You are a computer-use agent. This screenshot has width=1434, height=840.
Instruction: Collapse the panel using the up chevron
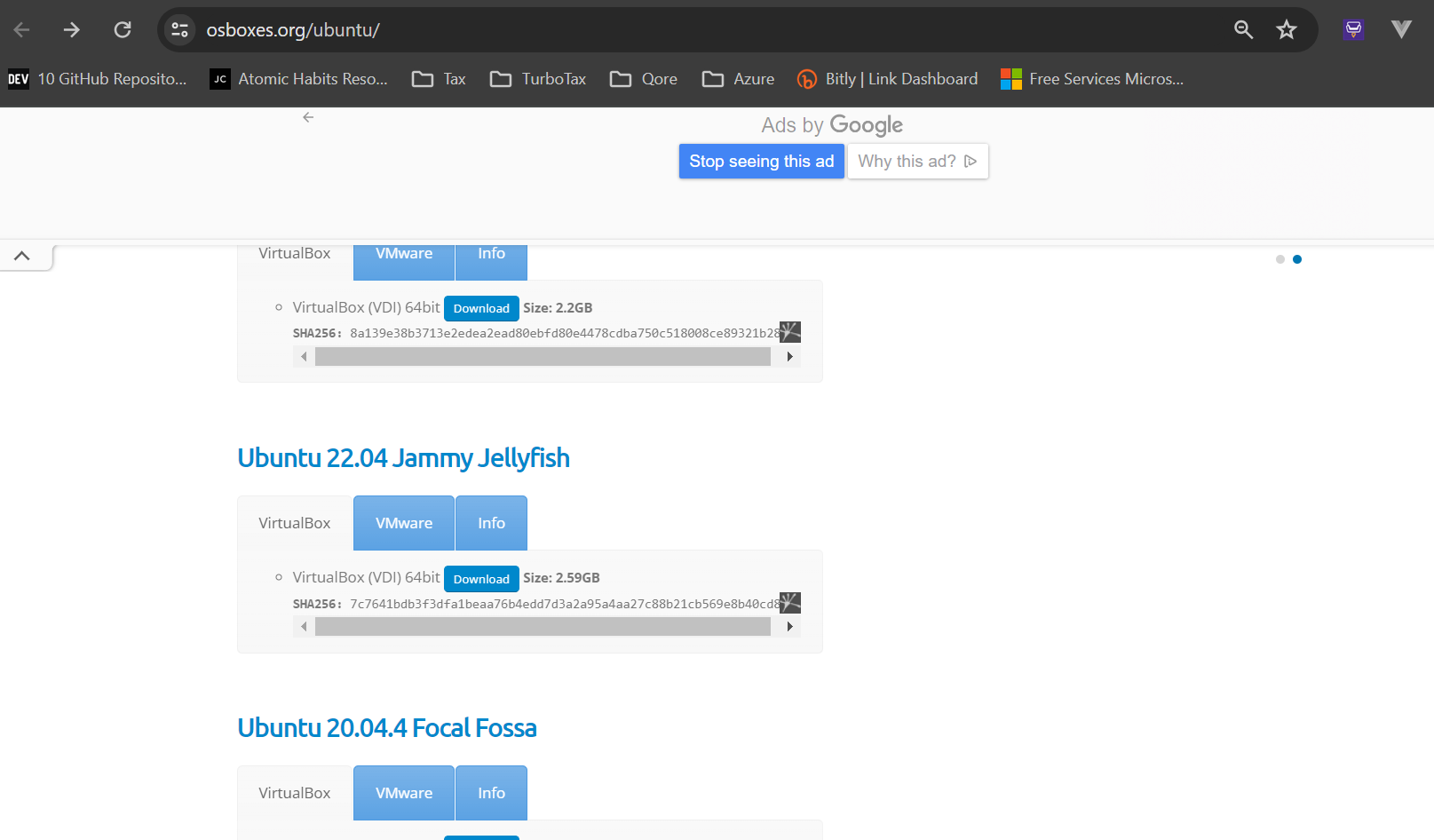coord(22,256)
